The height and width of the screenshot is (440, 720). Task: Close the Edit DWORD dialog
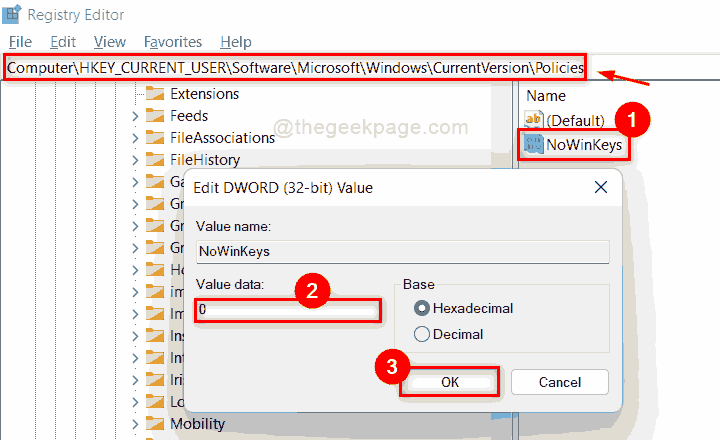pyautogui.click(x=601, y=187)
